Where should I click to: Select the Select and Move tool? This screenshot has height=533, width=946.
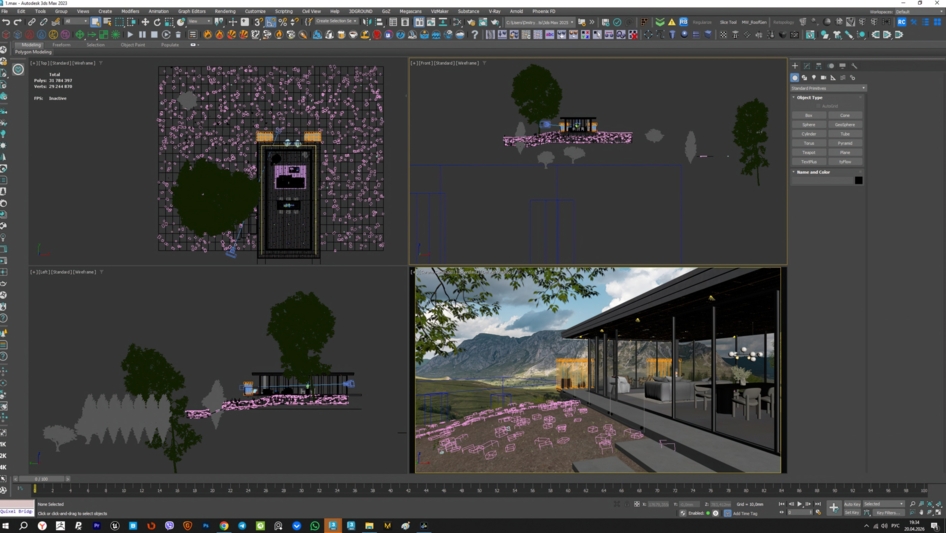(x=145, y=22)
